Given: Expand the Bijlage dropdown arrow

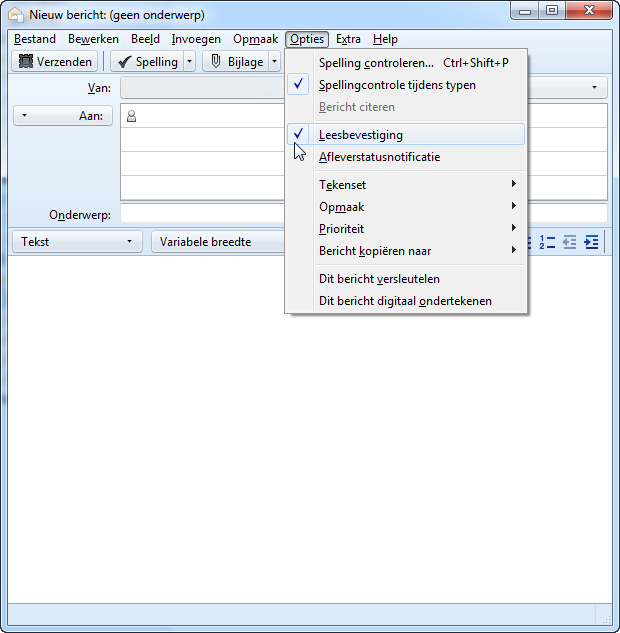Looking at the screenshot, I should coord(274,62).
